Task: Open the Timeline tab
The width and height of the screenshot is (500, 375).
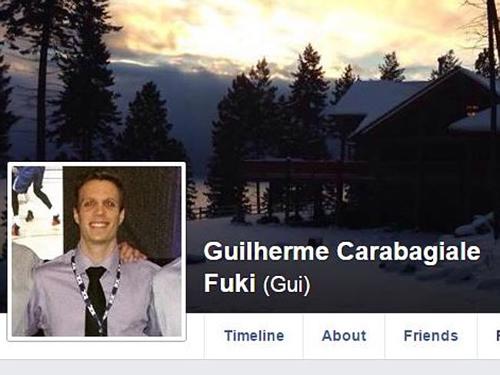Action: pyautogui.click(x=254, y=336)
